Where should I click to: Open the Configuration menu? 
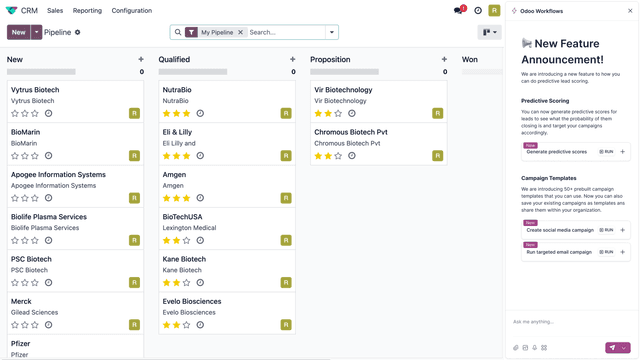(x=132, y=11)
